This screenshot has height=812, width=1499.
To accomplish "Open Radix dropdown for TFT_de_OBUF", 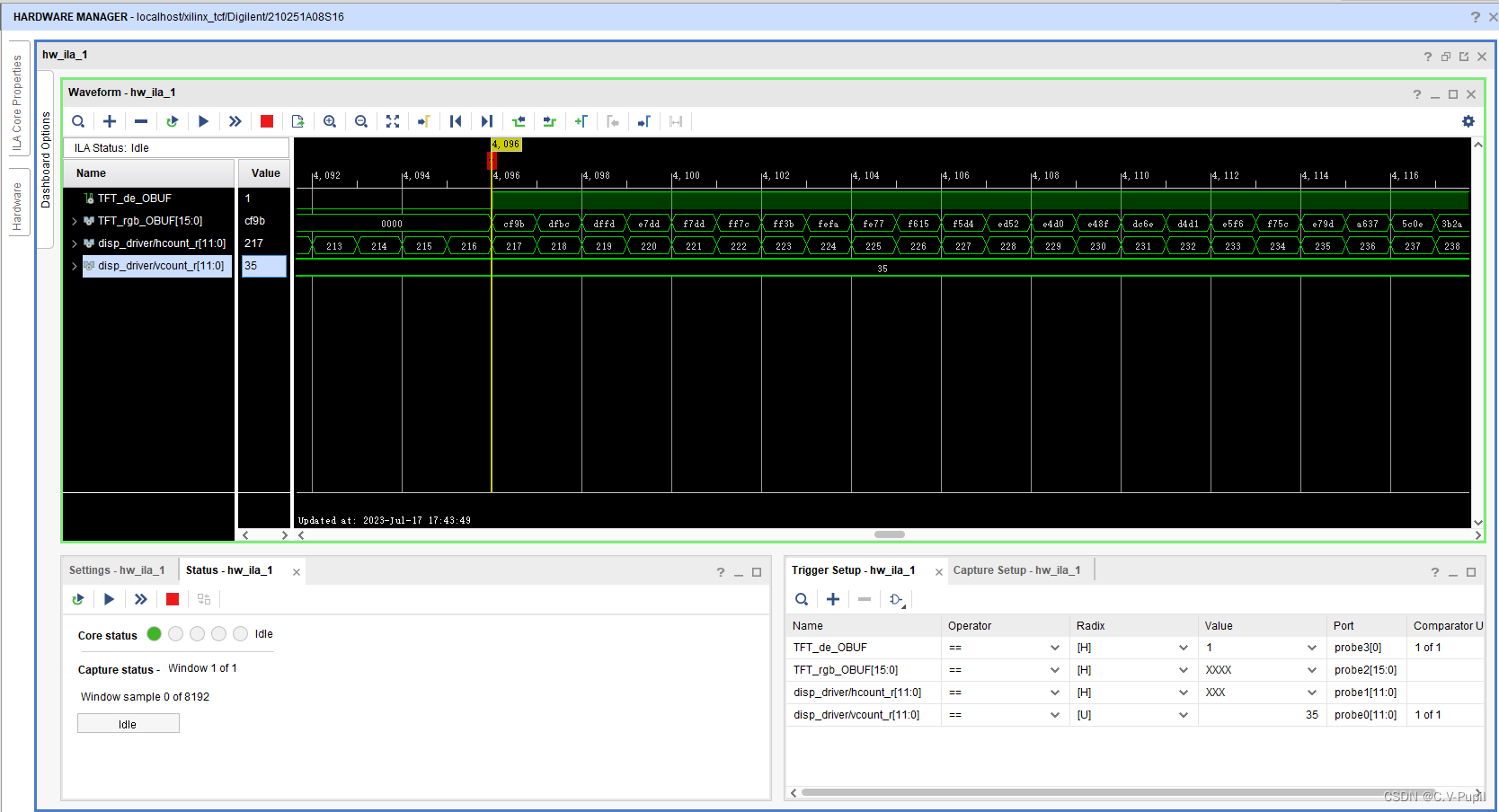I will (1184, 648).
